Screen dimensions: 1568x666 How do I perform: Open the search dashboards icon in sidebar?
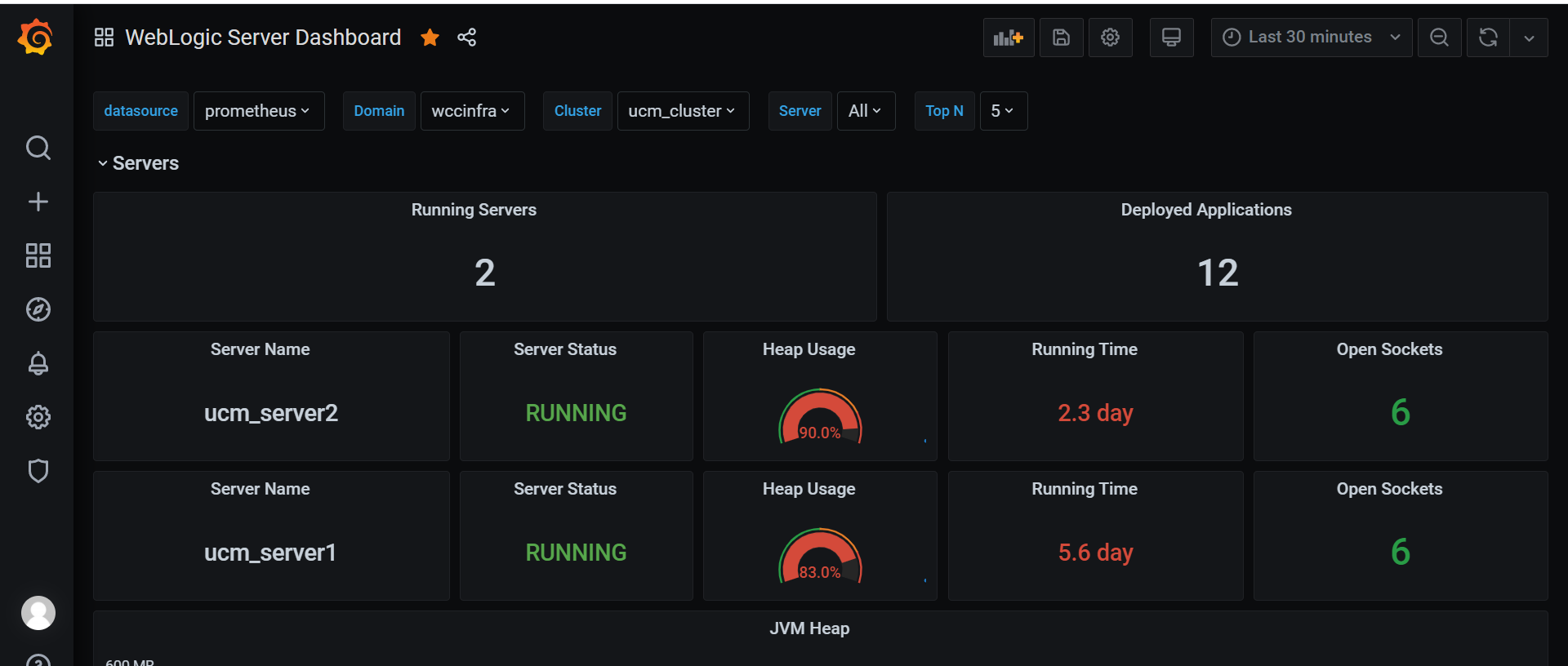(x=38, y=148)
